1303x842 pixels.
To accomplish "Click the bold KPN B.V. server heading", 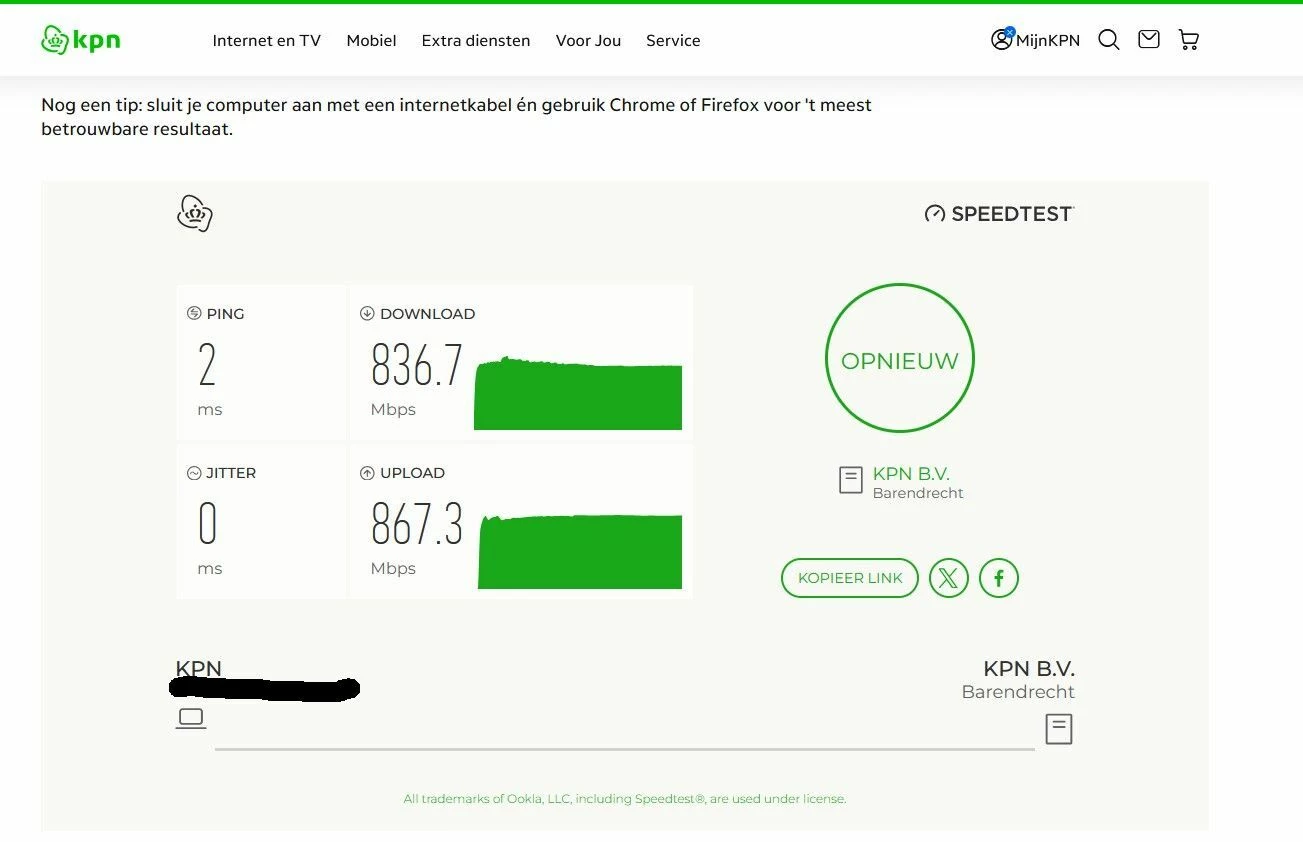I will tap(1029, 669).
